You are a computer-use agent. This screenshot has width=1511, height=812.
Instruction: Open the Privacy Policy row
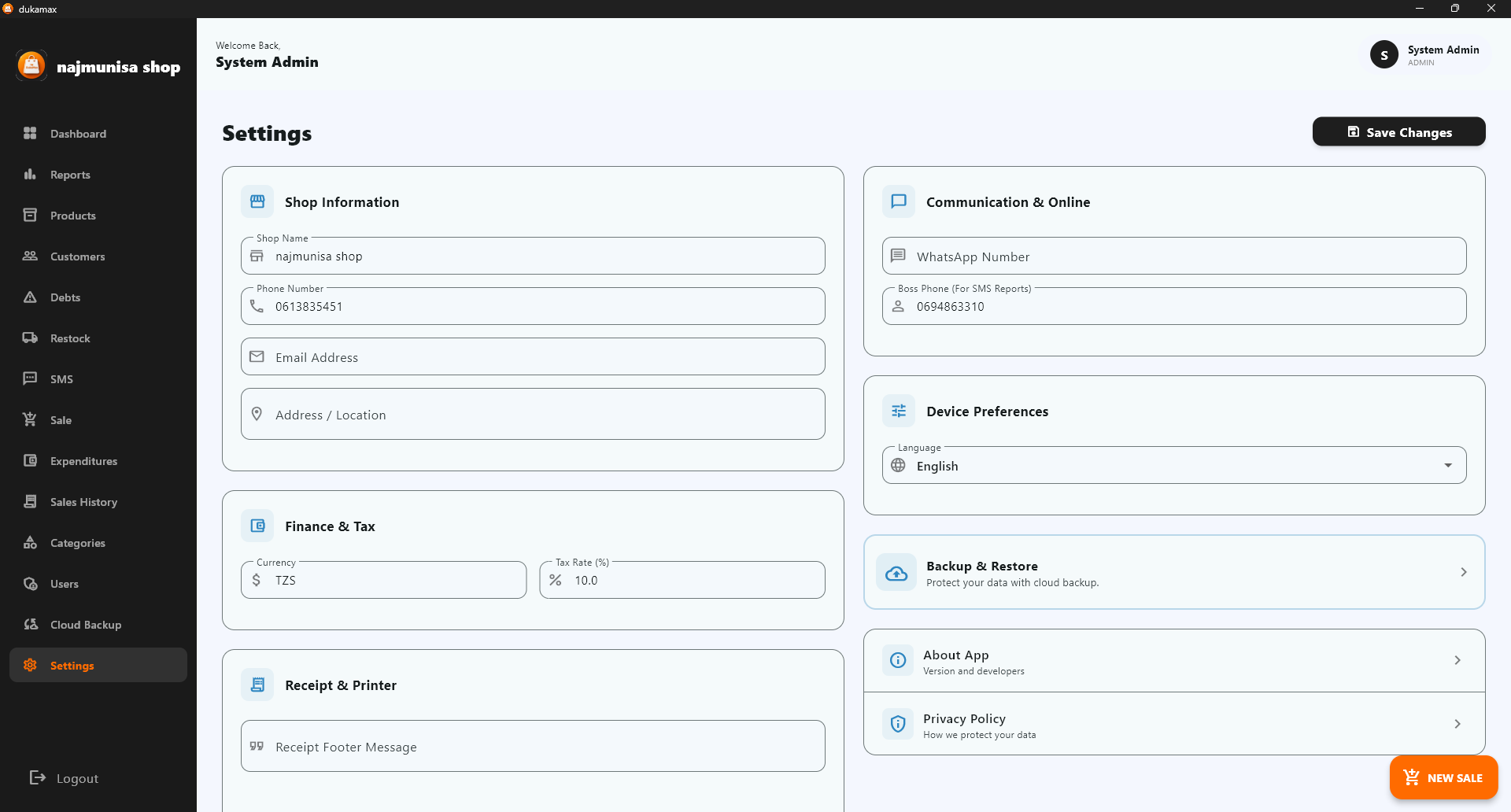tap(1174, 724)
